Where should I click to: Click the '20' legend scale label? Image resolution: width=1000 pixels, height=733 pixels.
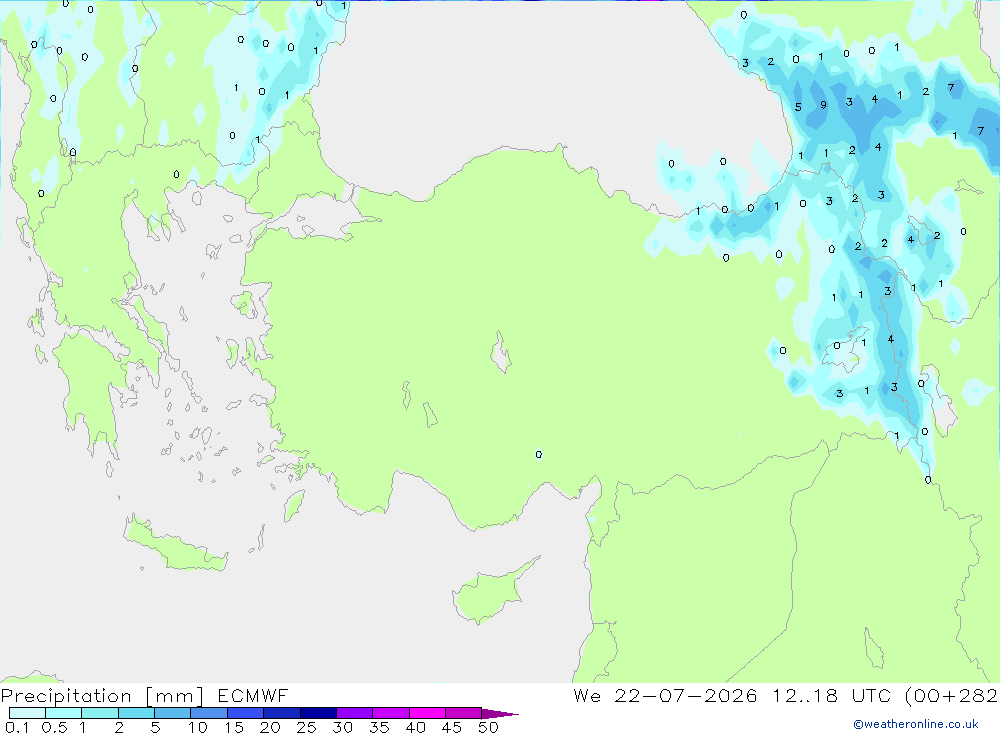click(x=270, y=727)
